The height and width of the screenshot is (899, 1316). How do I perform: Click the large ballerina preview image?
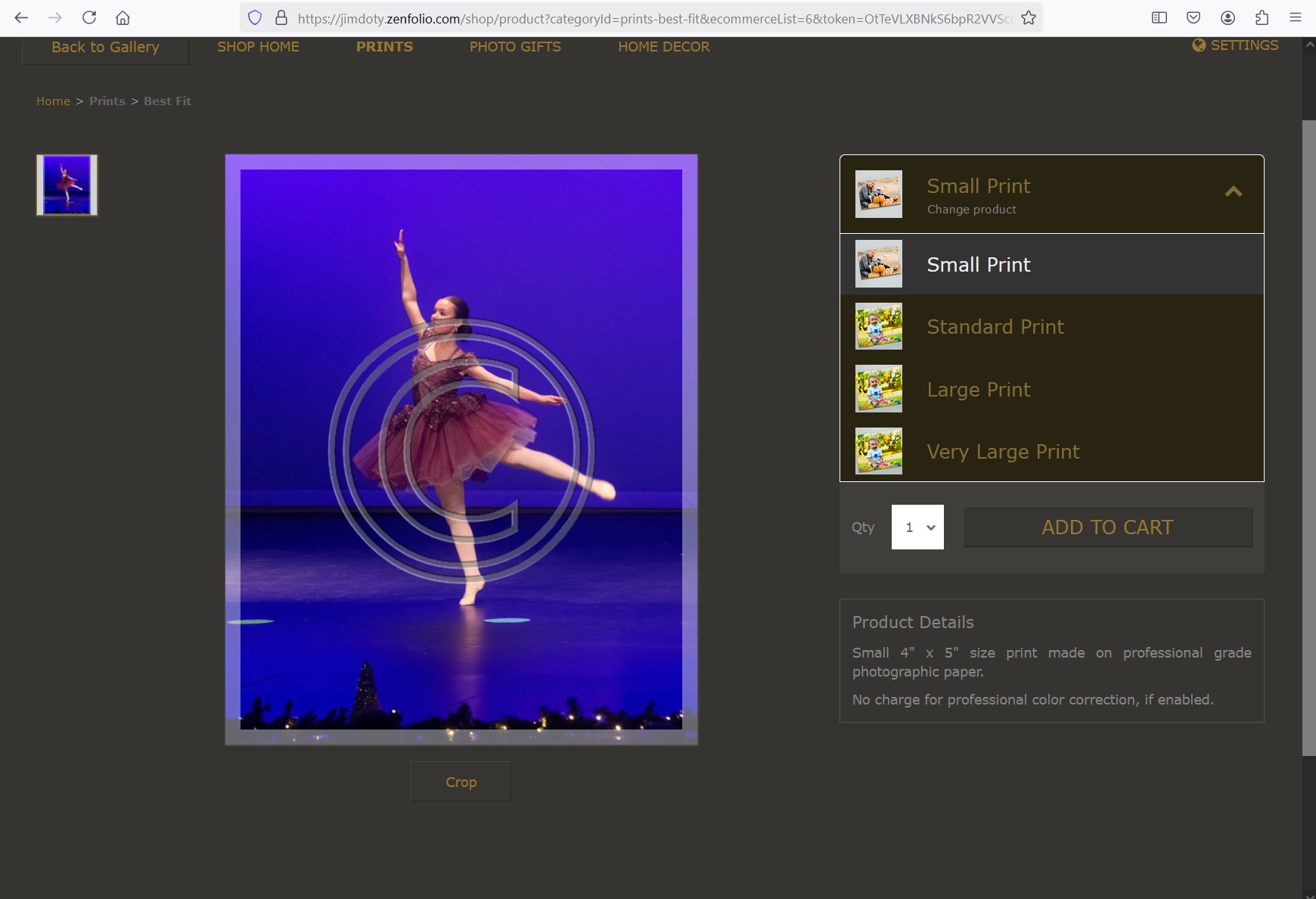click(x=461, y=449)
